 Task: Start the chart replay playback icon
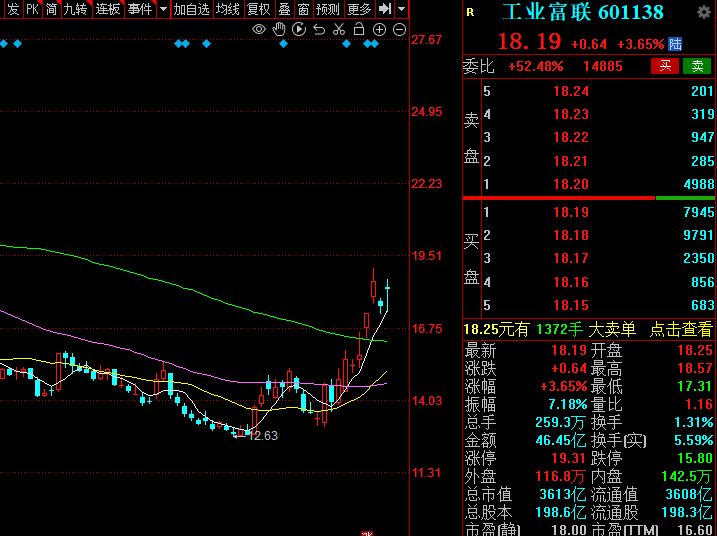[x=299, y=30]
